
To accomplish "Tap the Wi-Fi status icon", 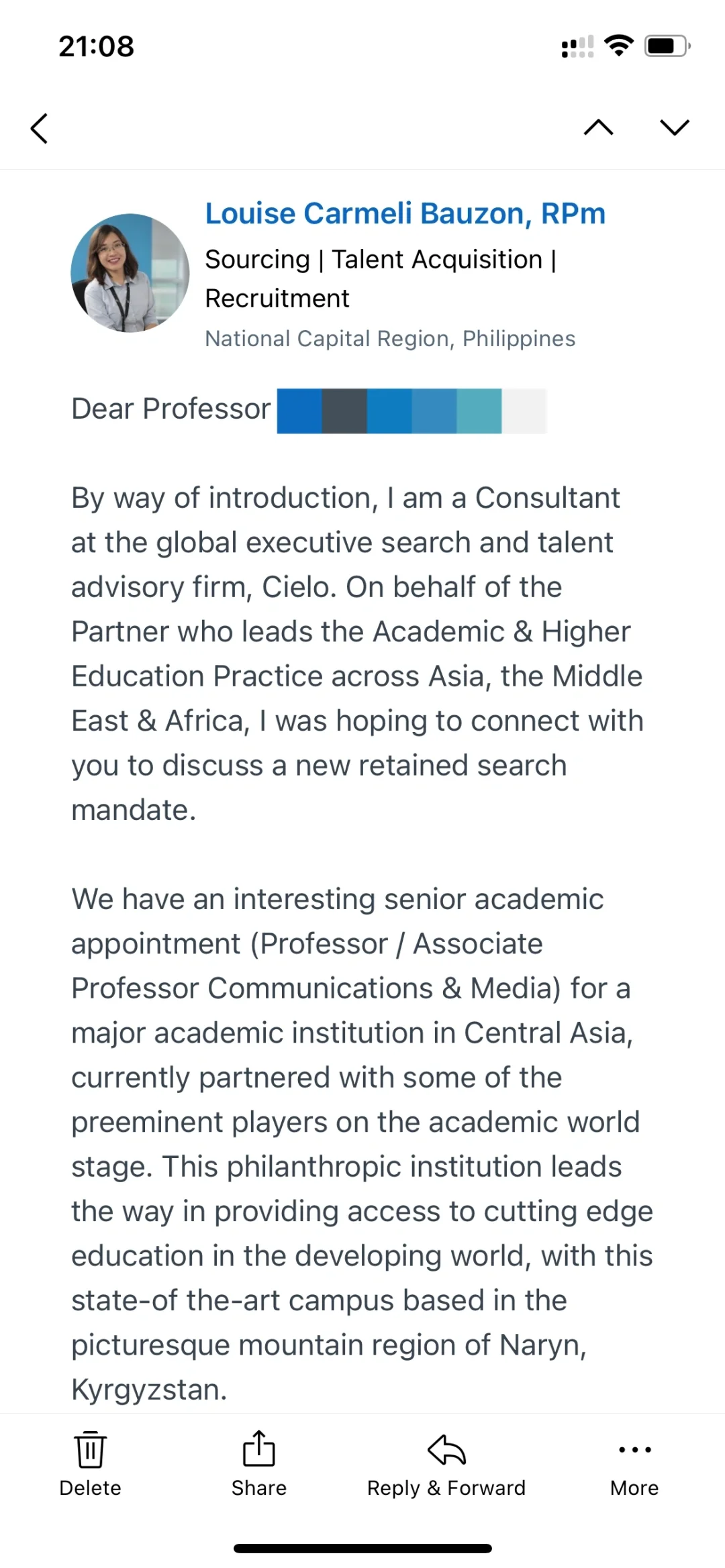I will (618, 46).
